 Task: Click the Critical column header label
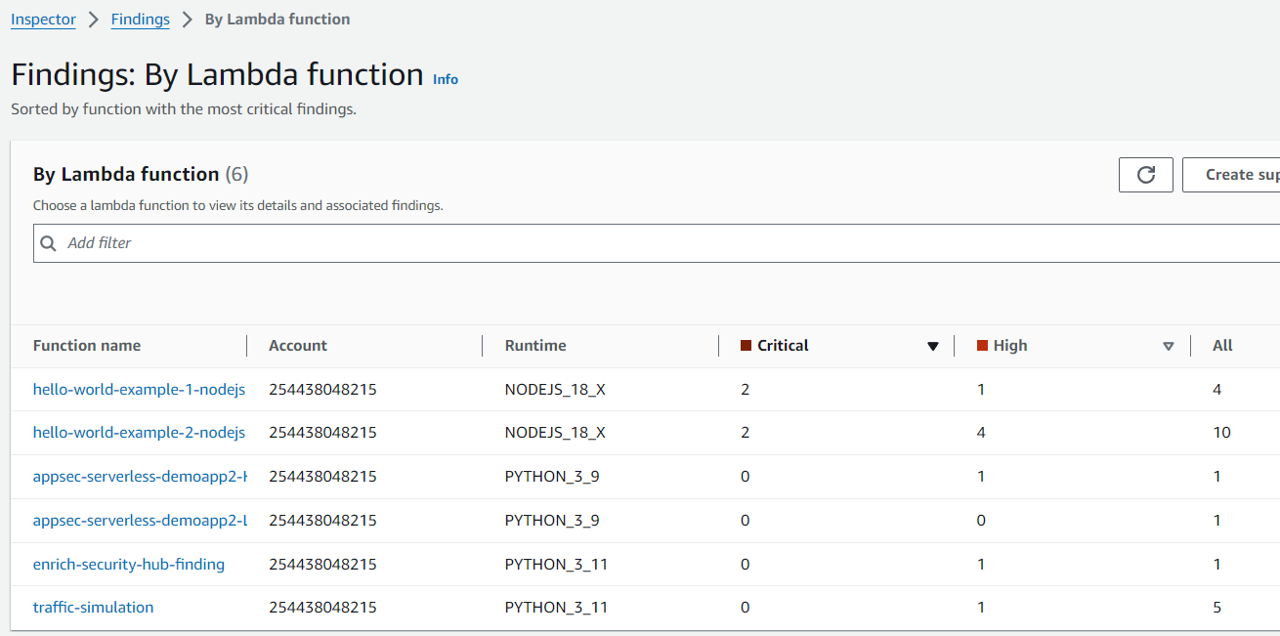[x=783, y=345]
